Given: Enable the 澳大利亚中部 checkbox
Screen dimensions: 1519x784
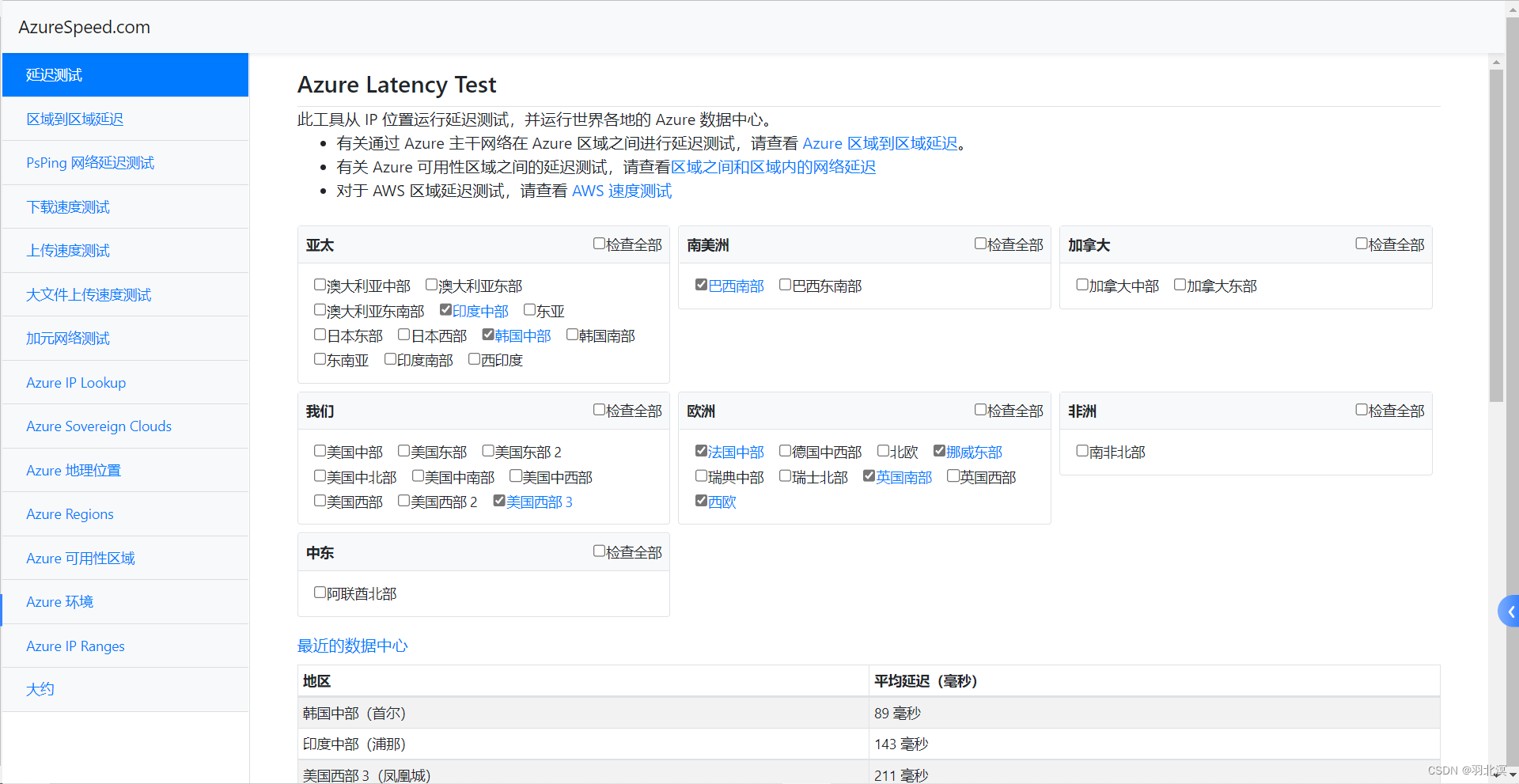Looking at the screenshot, I should (x=320, y=285).
